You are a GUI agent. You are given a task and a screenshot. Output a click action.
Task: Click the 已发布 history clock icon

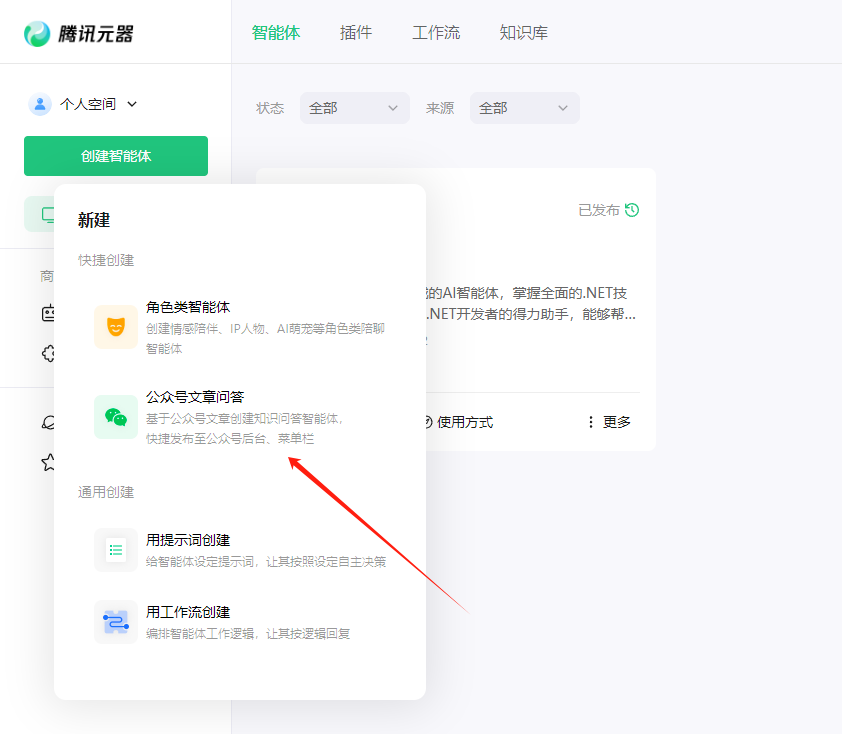coord(632,210)
